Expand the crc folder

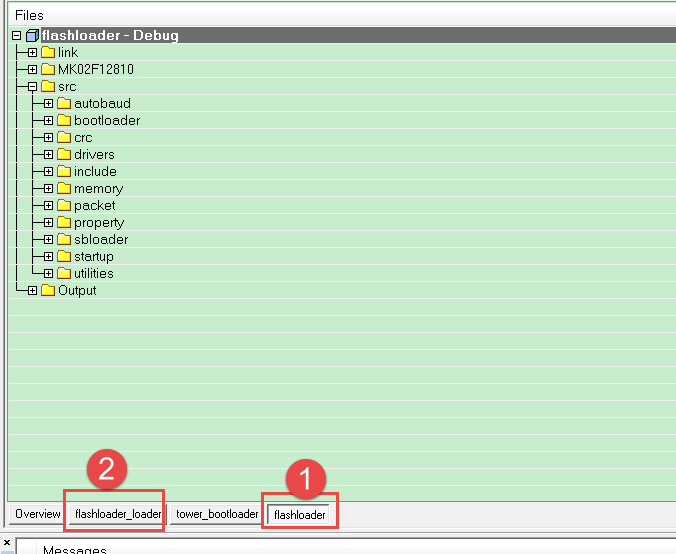[48, 138]
